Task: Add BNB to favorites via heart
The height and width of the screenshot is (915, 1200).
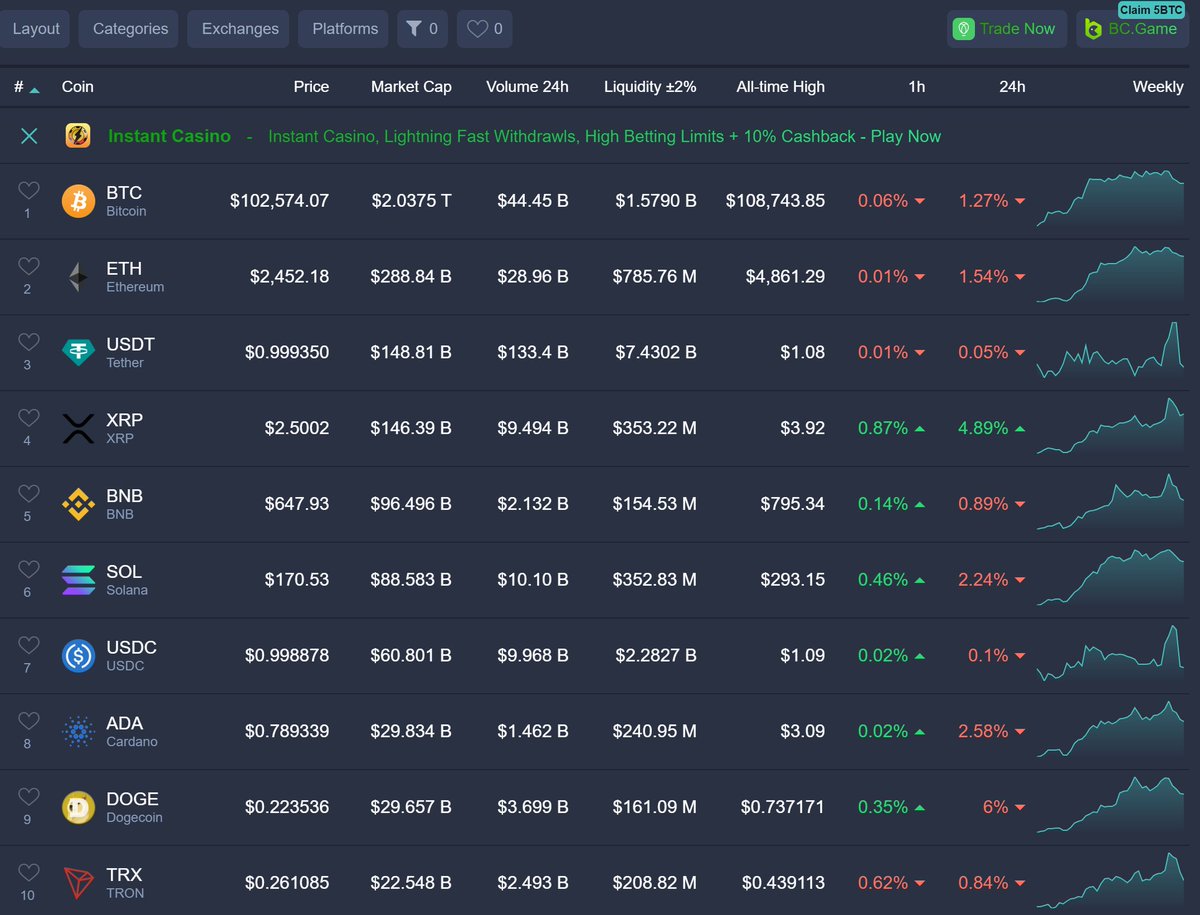Action: (29, 494)
